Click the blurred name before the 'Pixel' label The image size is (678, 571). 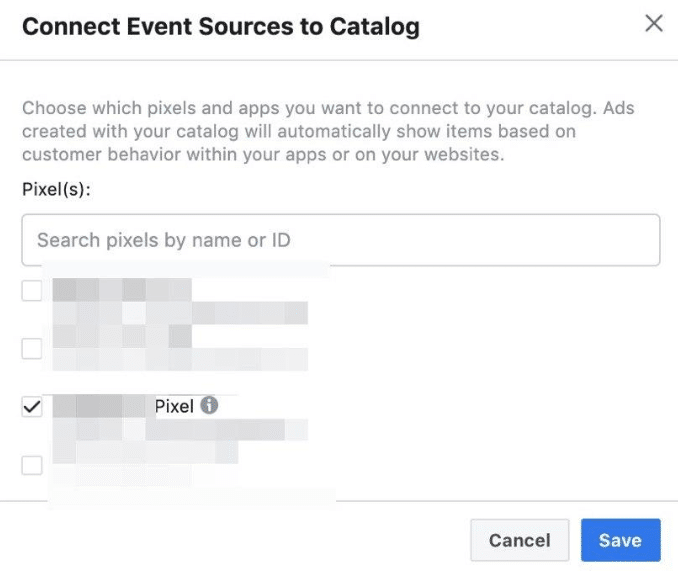[100, 406]
